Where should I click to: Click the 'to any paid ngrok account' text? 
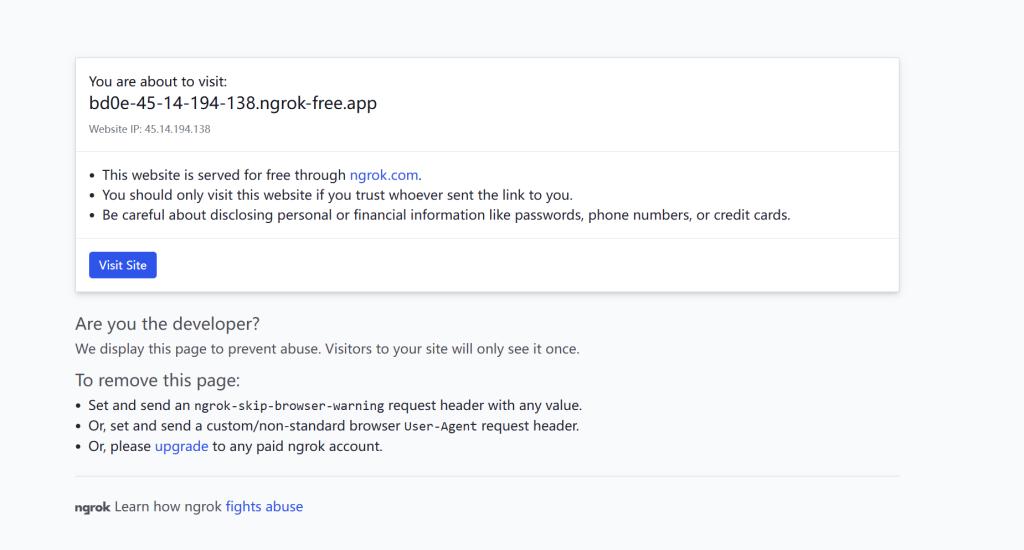pyautogui.click(x=297, y=446)
